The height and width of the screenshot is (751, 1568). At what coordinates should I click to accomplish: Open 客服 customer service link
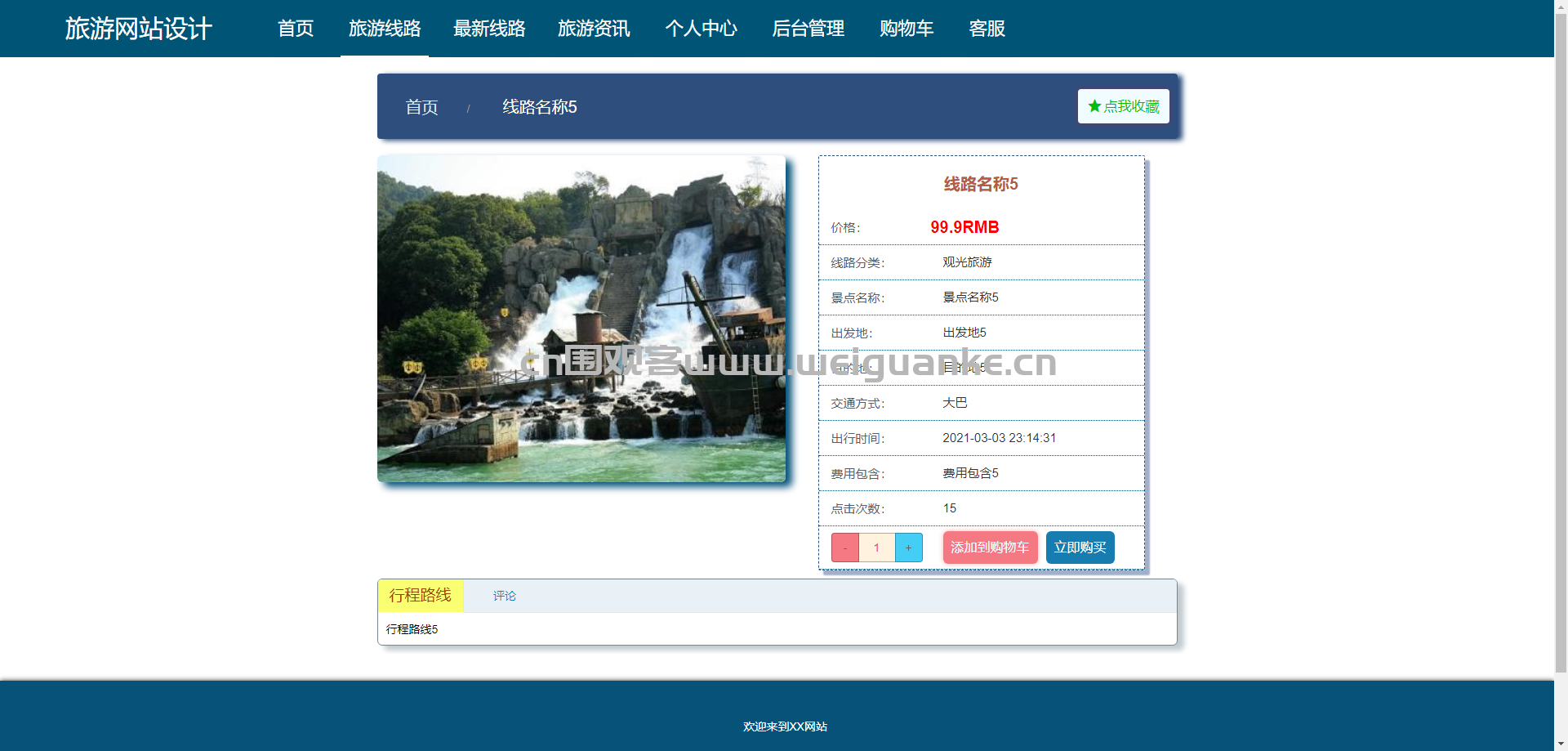987,29
